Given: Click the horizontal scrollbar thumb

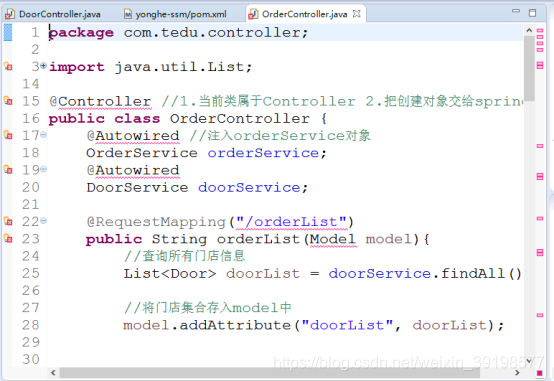Looking at the screenshot, I should 270,373.
